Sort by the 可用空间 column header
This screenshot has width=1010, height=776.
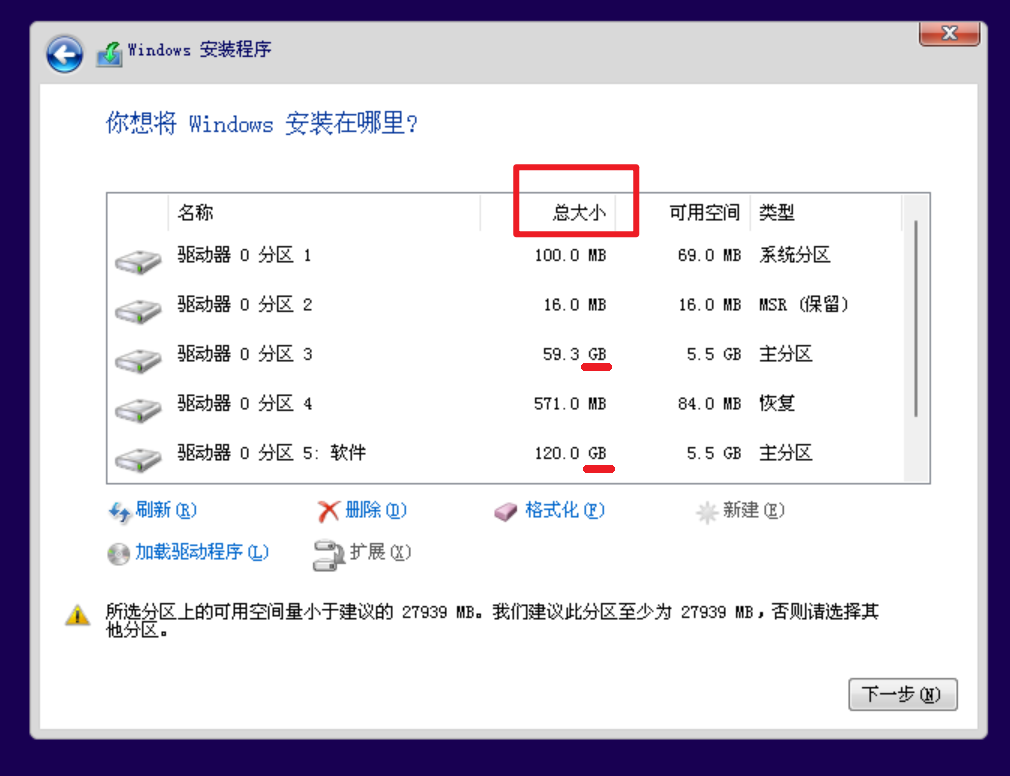[683, 213]
